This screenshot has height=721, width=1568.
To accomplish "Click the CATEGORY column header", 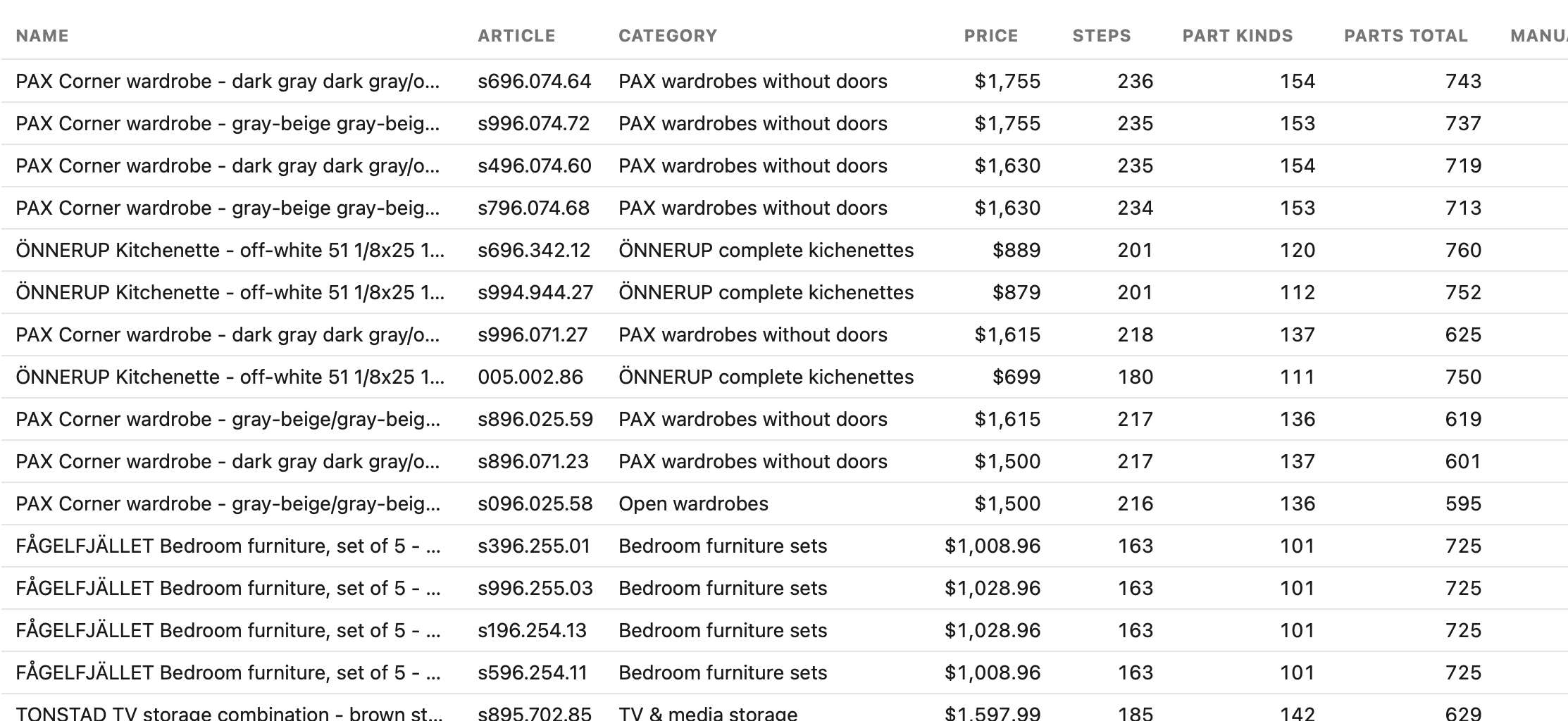I will point(668,36).
